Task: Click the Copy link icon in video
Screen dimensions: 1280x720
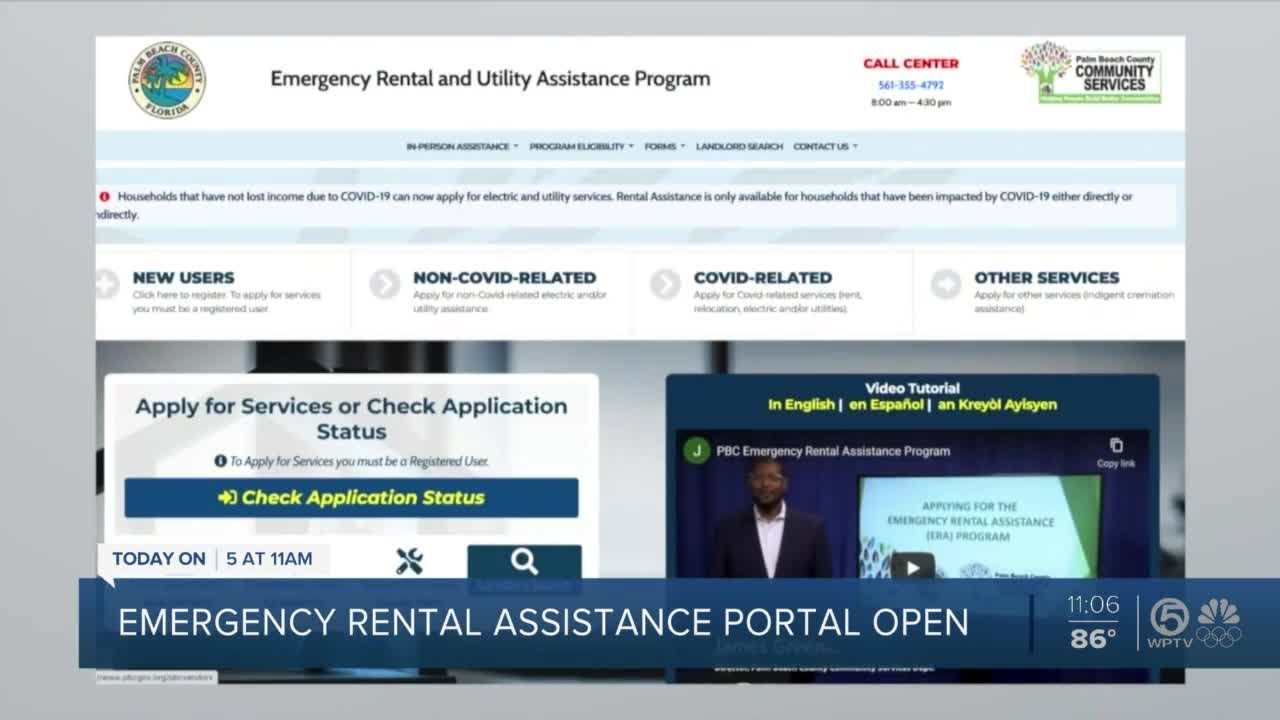Action: click(1116, 452)
